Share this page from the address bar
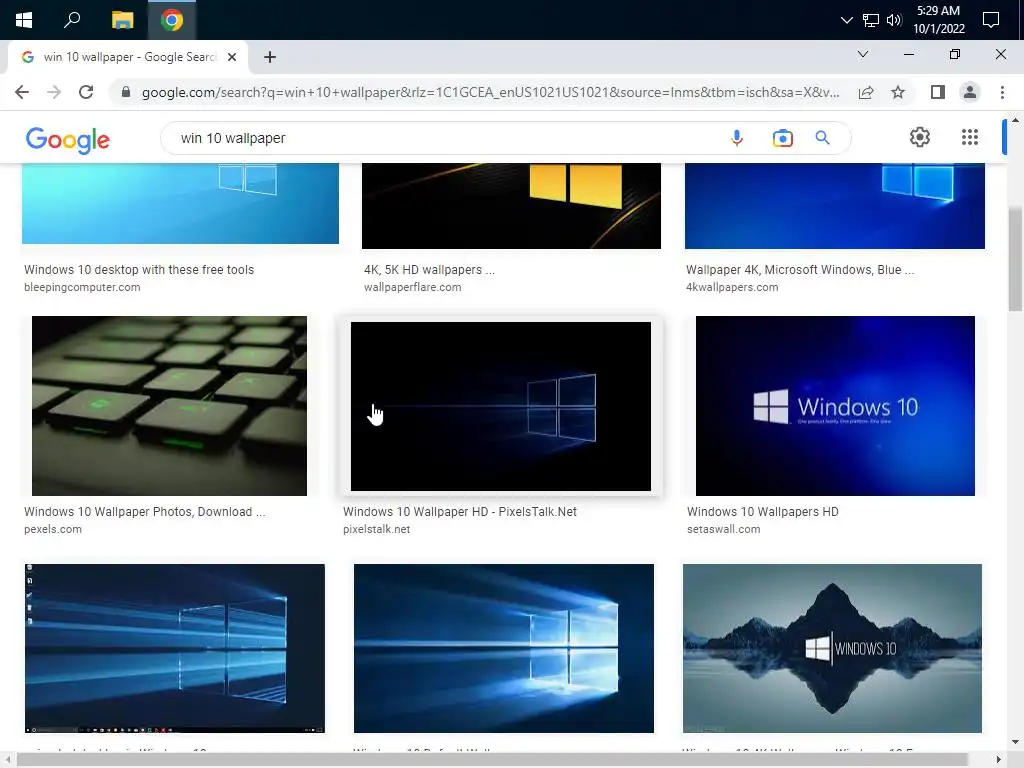Image resolution: width=1024 pixels, height=768 pixels. point(866,92)
